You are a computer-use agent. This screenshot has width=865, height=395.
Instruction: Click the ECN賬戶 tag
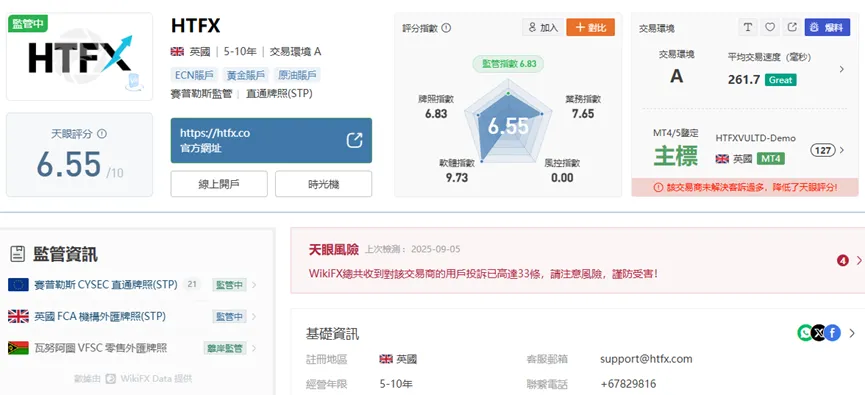pos(194,75)
